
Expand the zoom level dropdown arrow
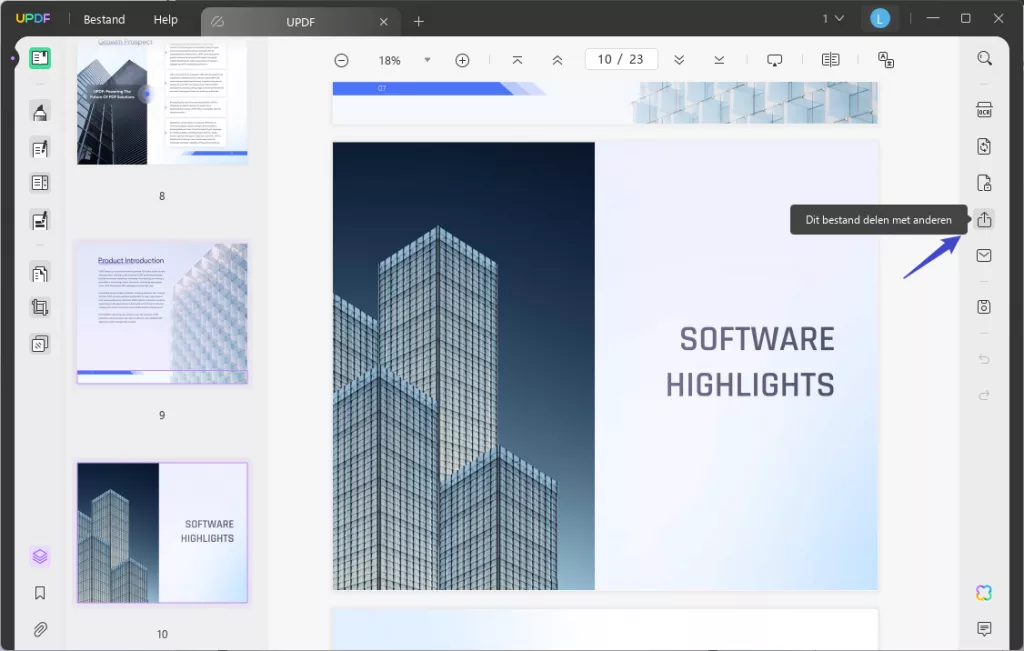427,60
